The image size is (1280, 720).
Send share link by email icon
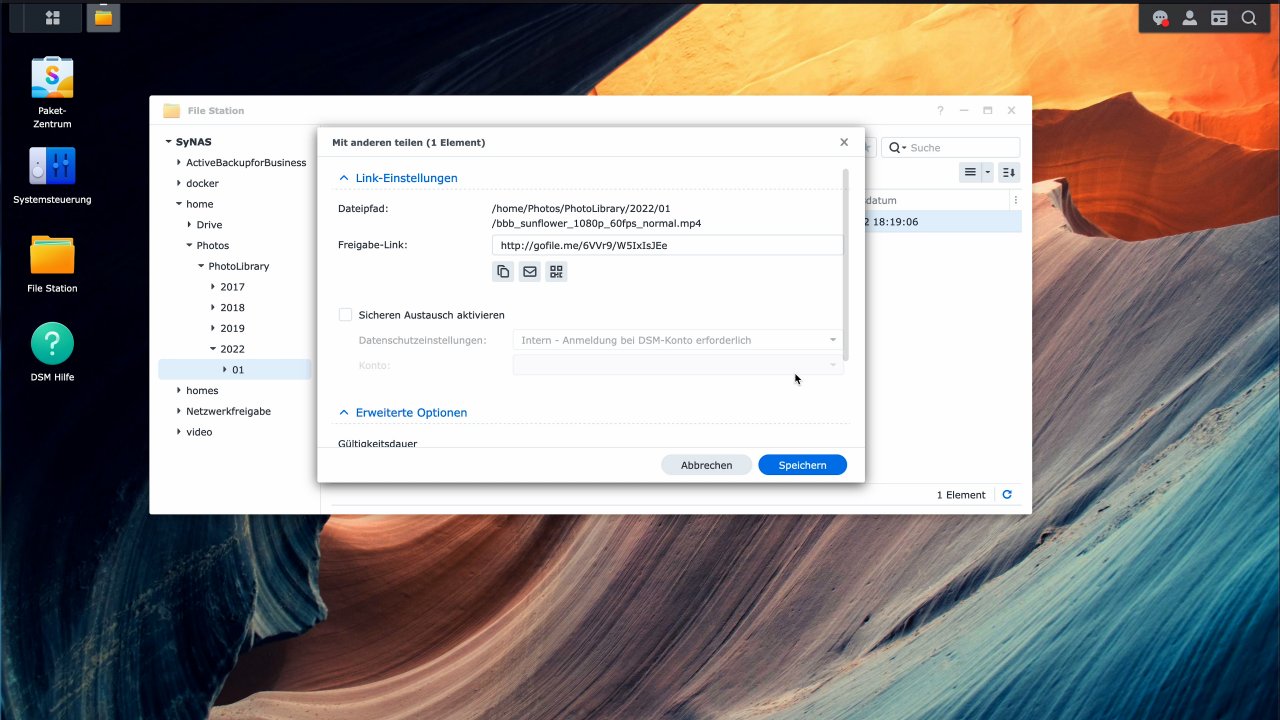point(530,271)
